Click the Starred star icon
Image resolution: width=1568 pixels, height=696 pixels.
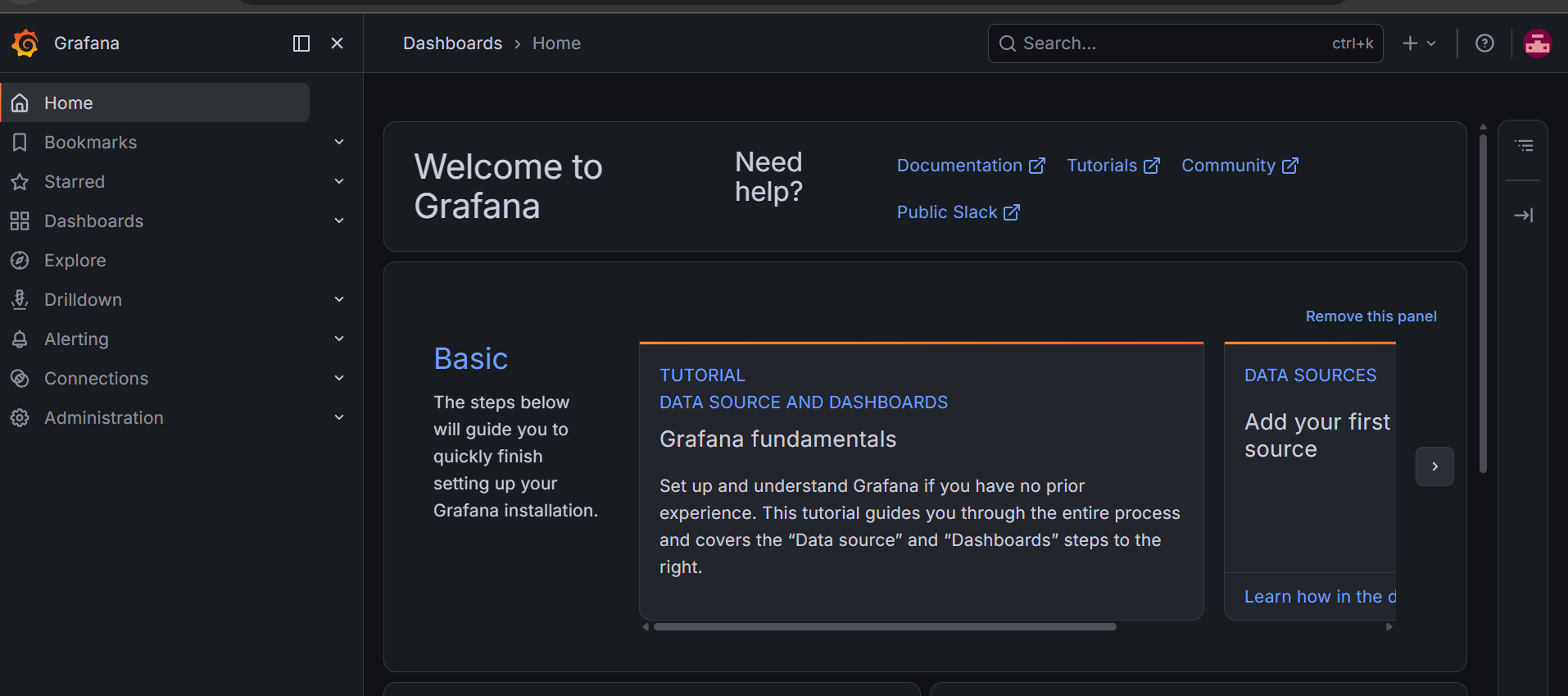(20, 182)
